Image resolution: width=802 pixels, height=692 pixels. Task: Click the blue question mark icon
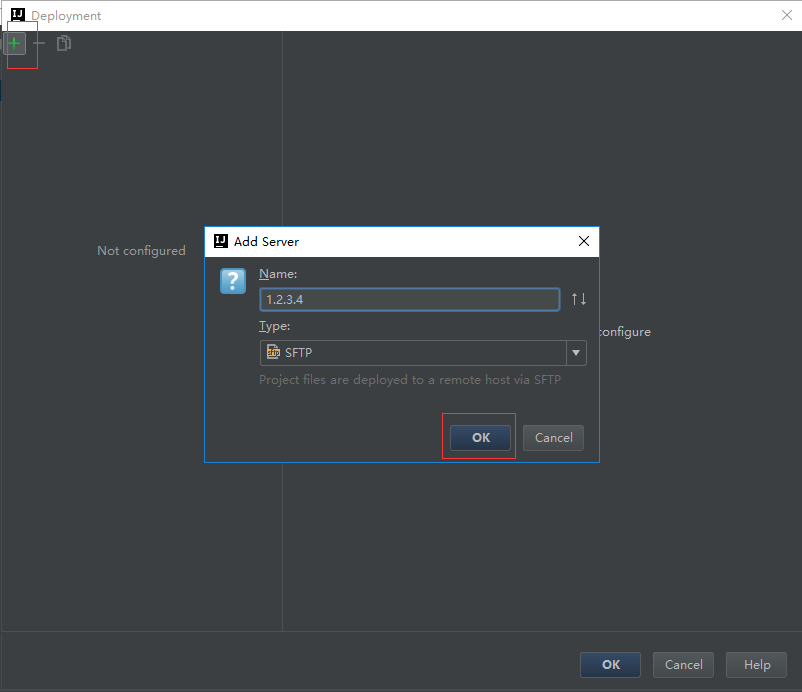tap(232, 281)
